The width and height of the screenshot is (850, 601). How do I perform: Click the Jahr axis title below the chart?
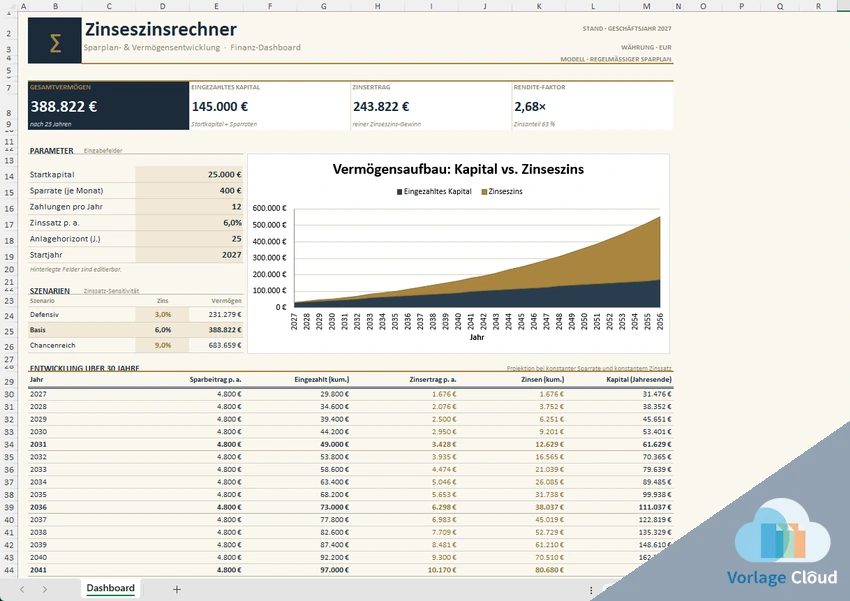[477, 337]
